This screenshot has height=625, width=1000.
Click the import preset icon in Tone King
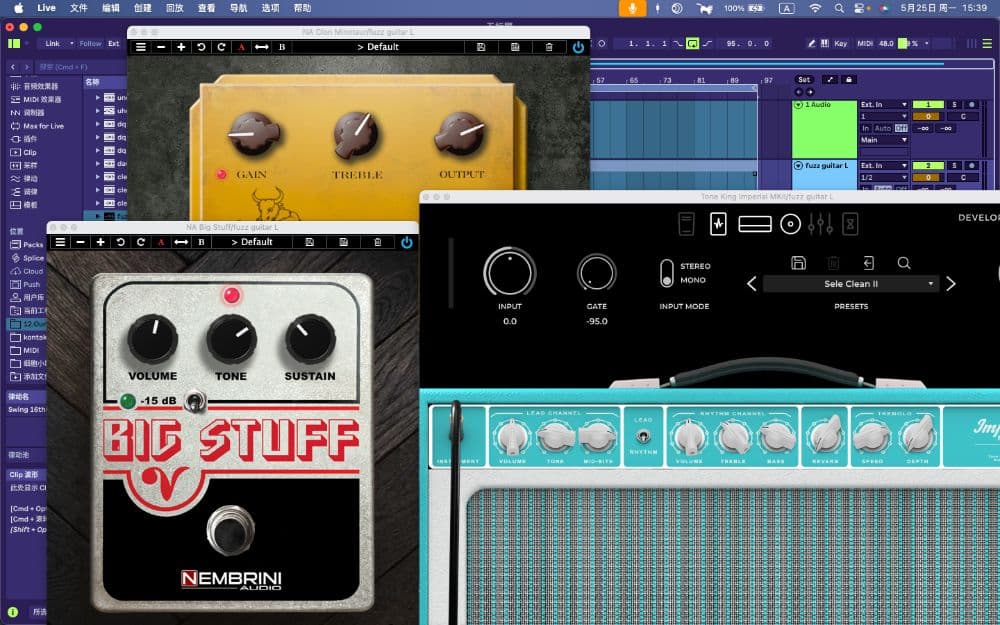pos(869,263)
